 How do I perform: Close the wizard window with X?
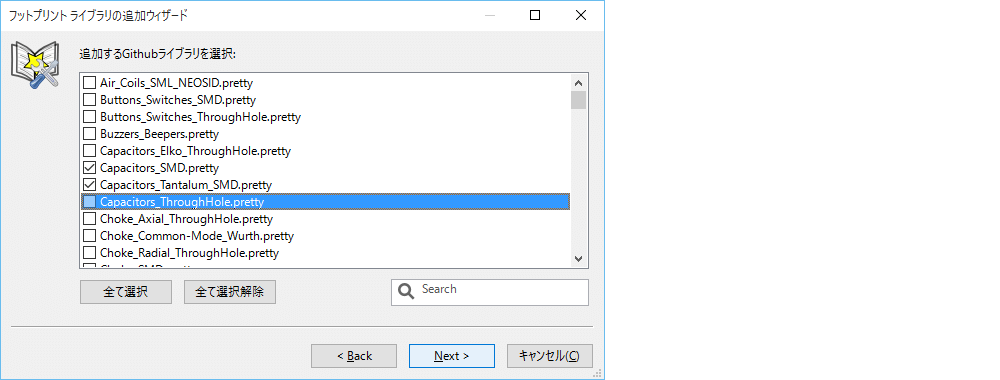click(x=580, y=15)
